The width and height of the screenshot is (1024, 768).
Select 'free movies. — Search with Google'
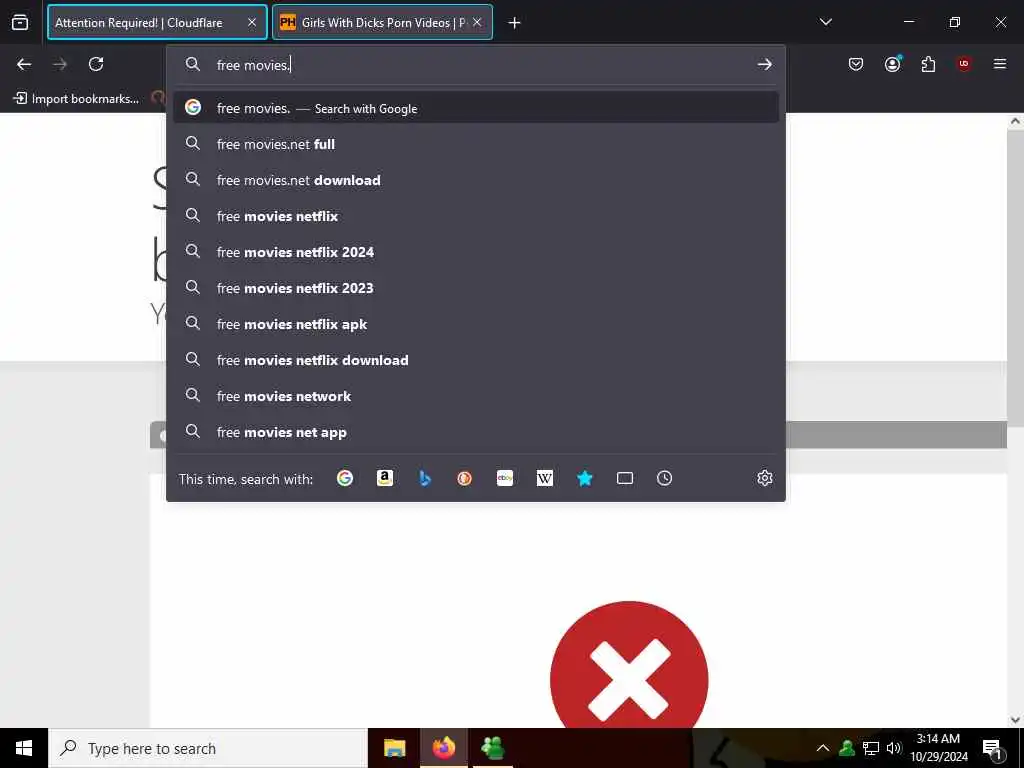pyautogui.click(x=475, y=108)
